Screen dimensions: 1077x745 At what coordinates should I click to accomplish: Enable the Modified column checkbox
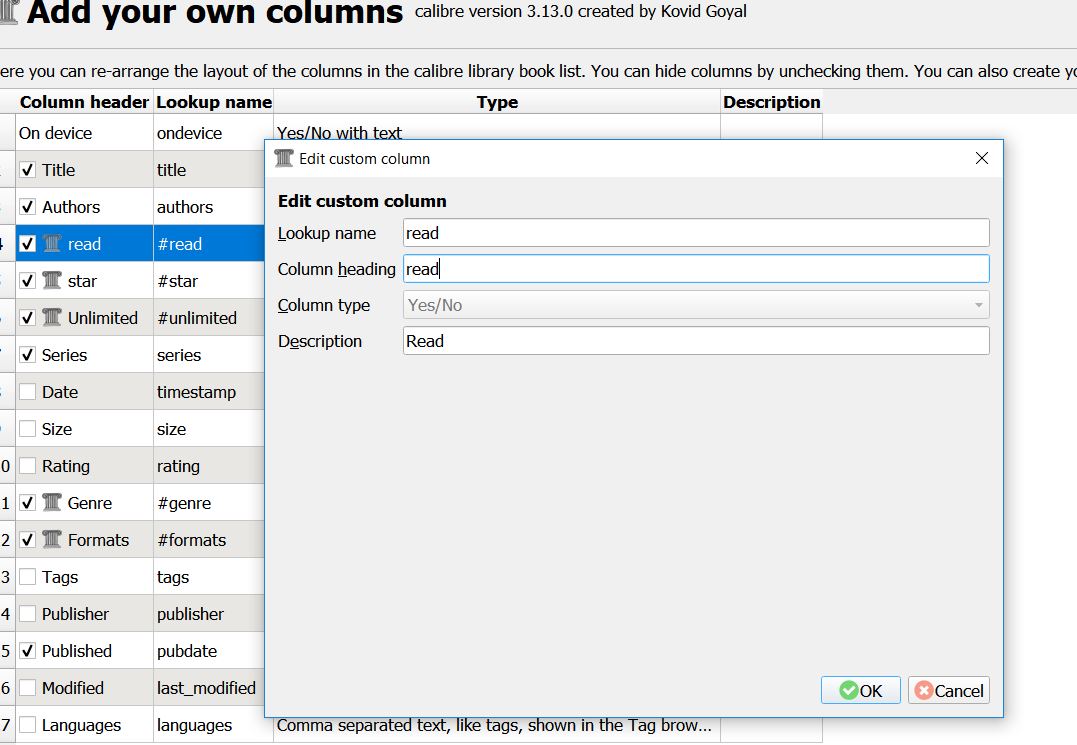click(x=27, y=688)
